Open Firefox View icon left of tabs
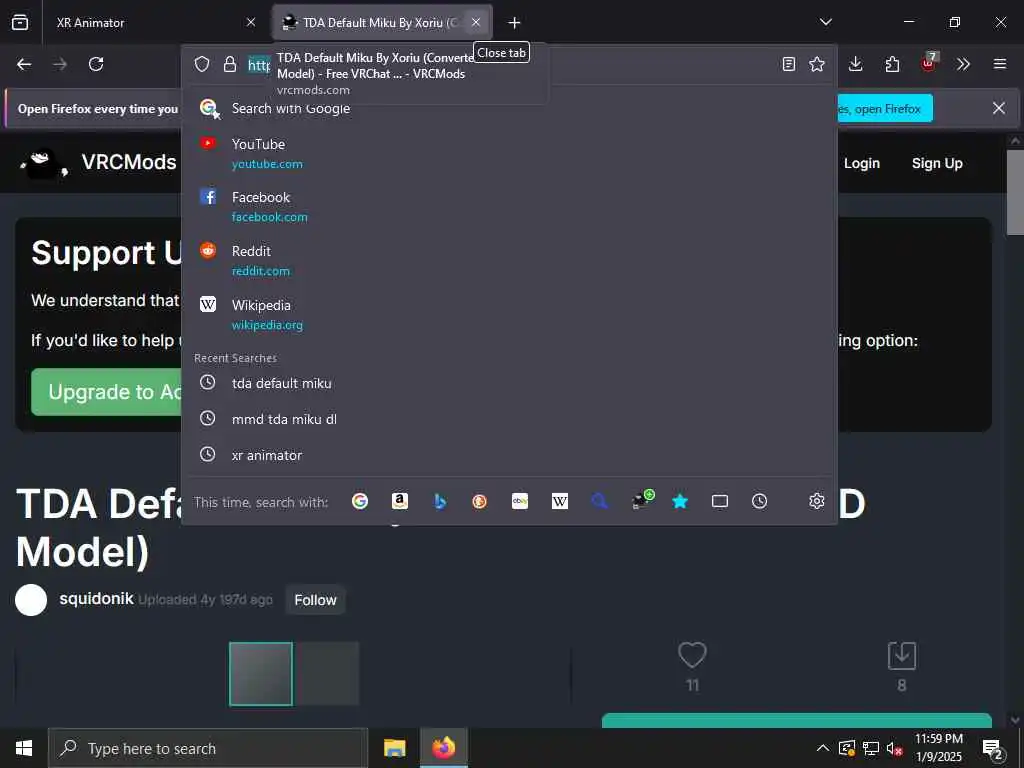The height and width of the screenshot is (768, 1024). coord(20,22)
